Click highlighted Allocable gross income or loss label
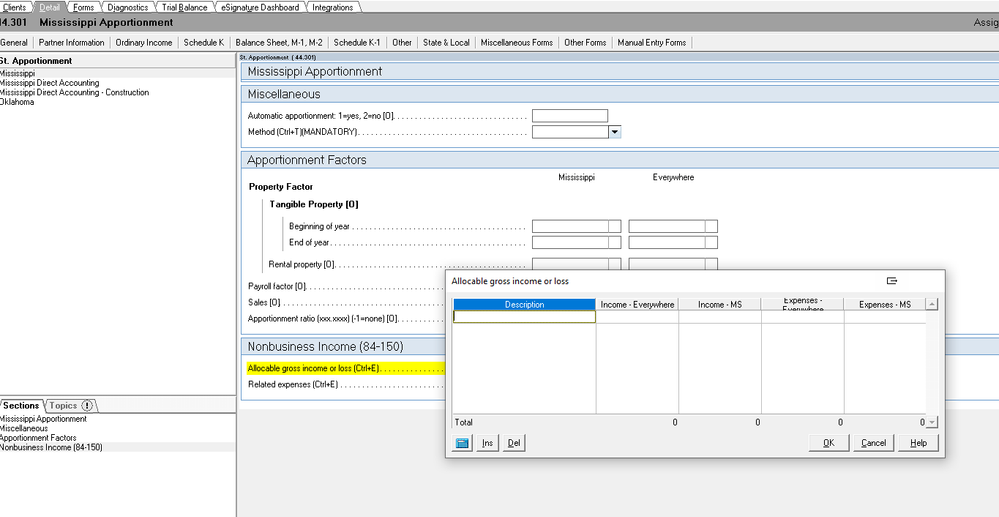 pos(313,368)
